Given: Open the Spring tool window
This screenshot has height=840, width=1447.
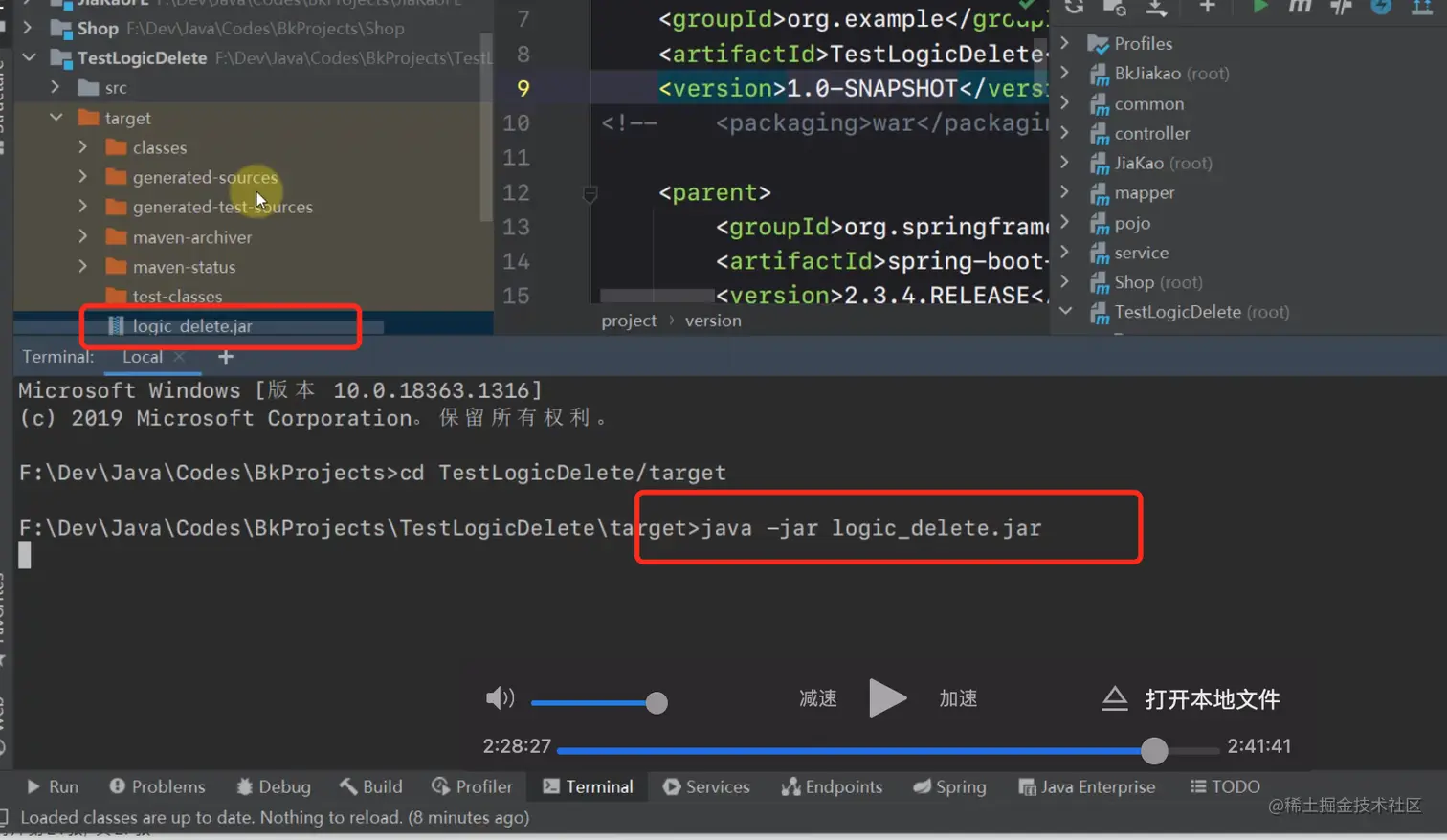Looking at the screenshot, I should tap(949, 786).
